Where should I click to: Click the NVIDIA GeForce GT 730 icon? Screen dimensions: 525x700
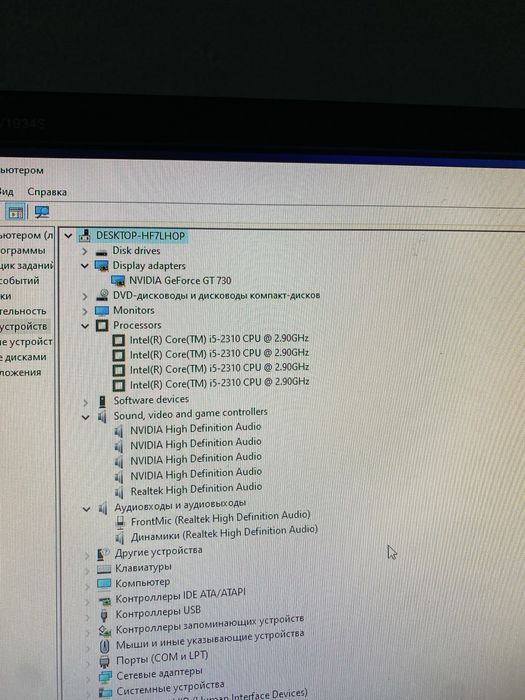click(118, 281)
